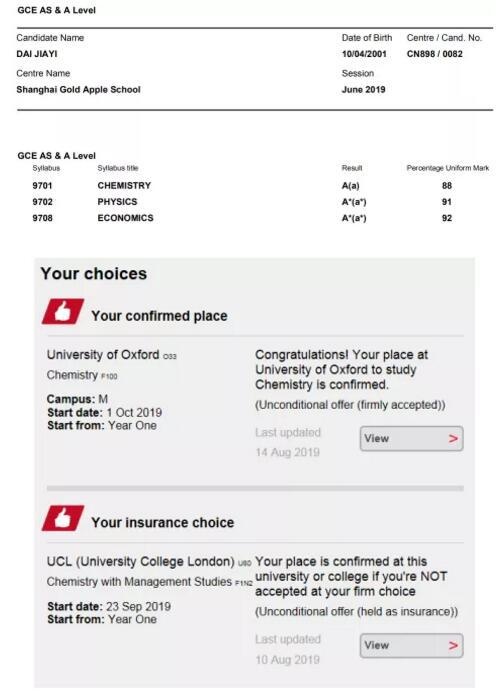
Task: Click Chemistry with Management Studies course
Action: pos(149,582)
